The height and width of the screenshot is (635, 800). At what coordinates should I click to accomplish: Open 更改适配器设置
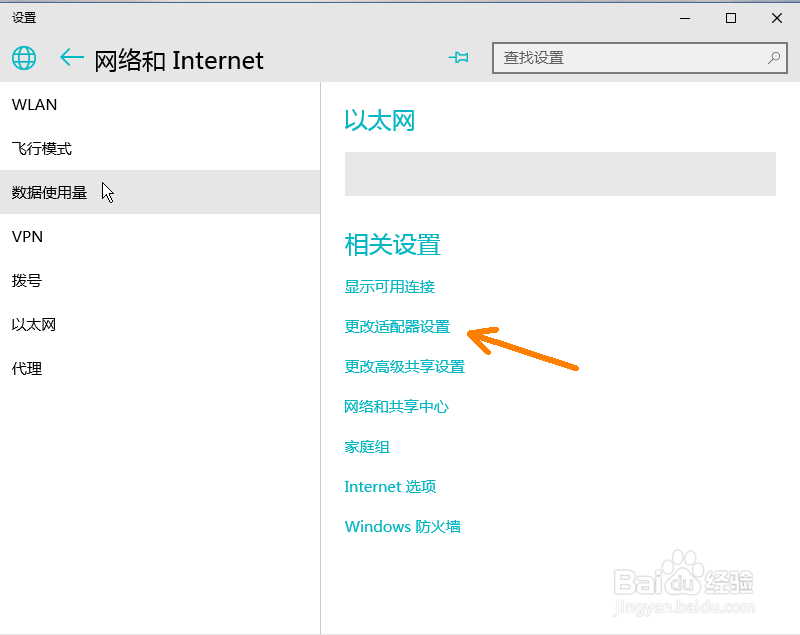click(x=396, y=326)
